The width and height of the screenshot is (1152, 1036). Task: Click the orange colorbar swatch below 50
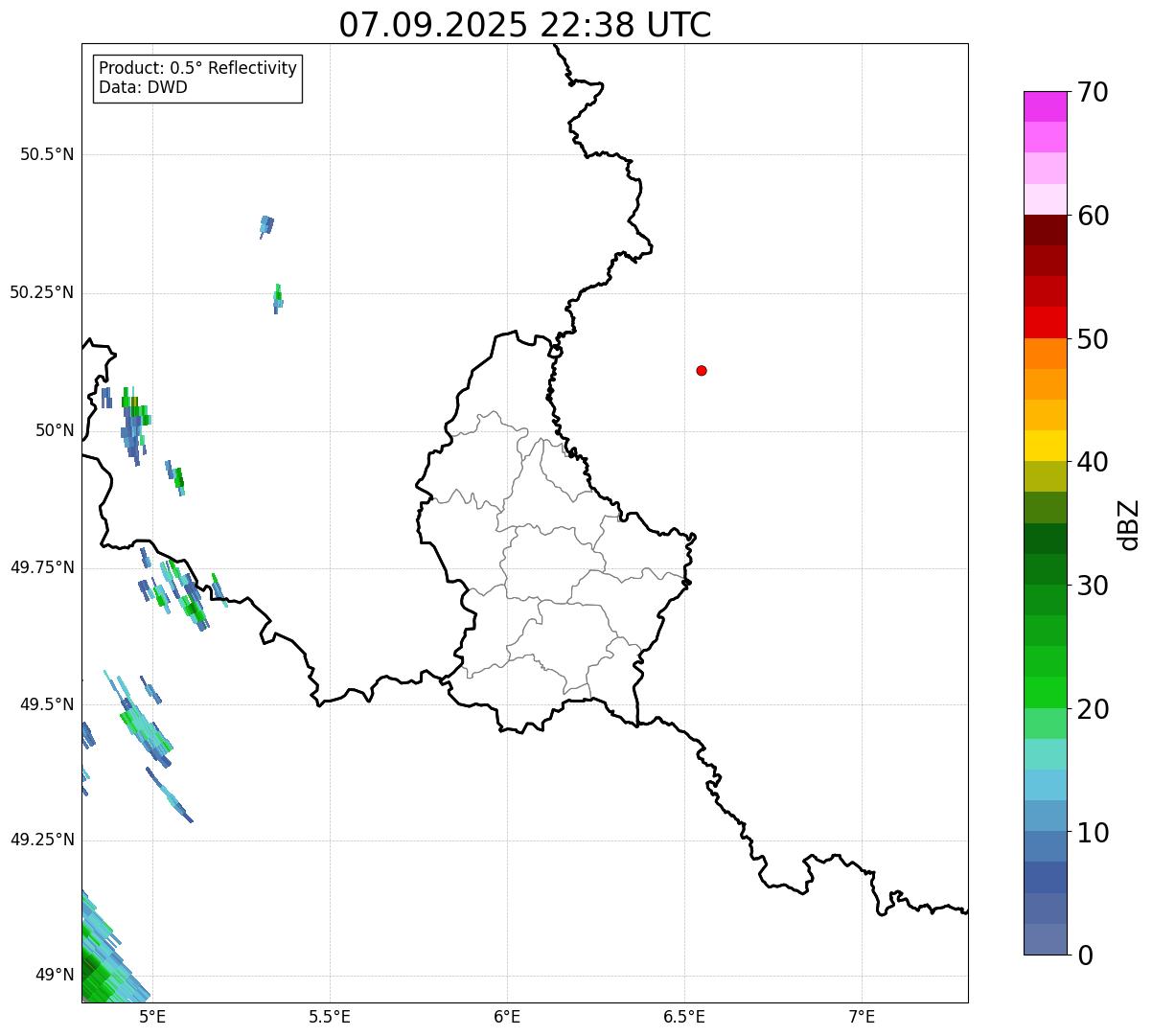tap(1045, 354)
